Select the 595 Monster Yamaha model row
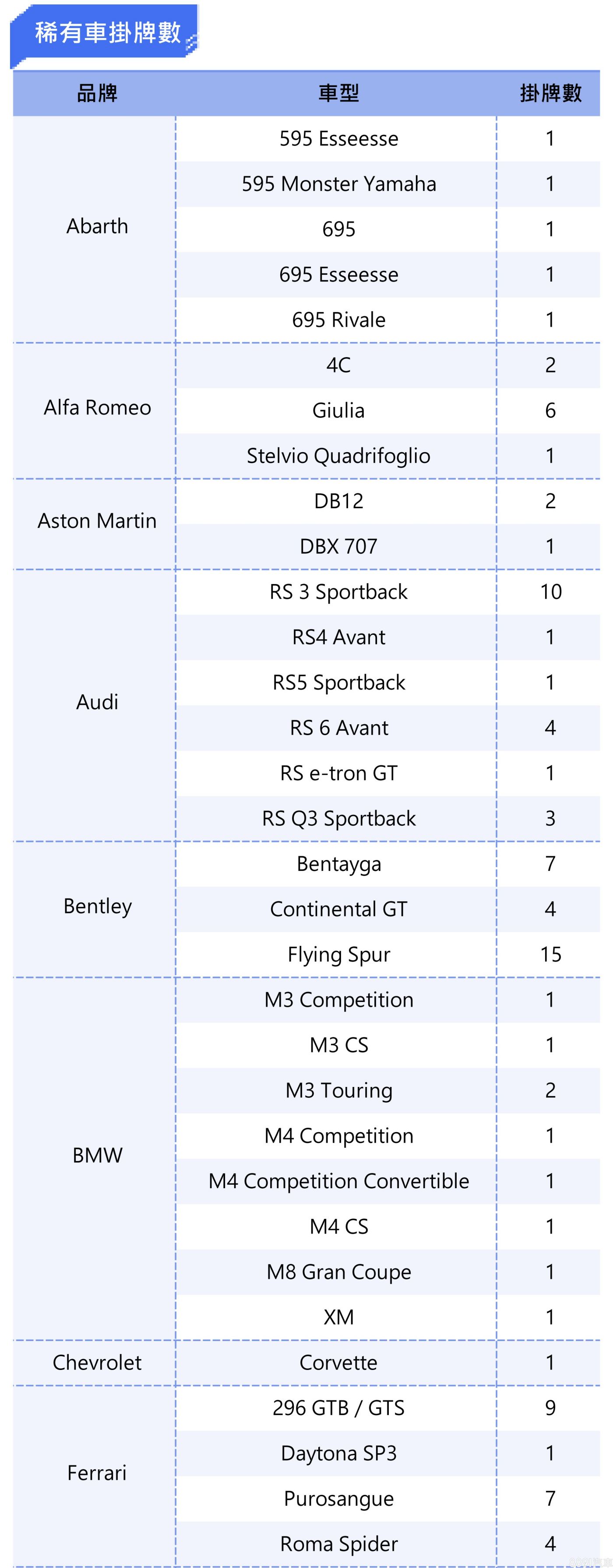Image resolution: width=613 pixels, height=1568 pixels. click(x=339, y=184)
